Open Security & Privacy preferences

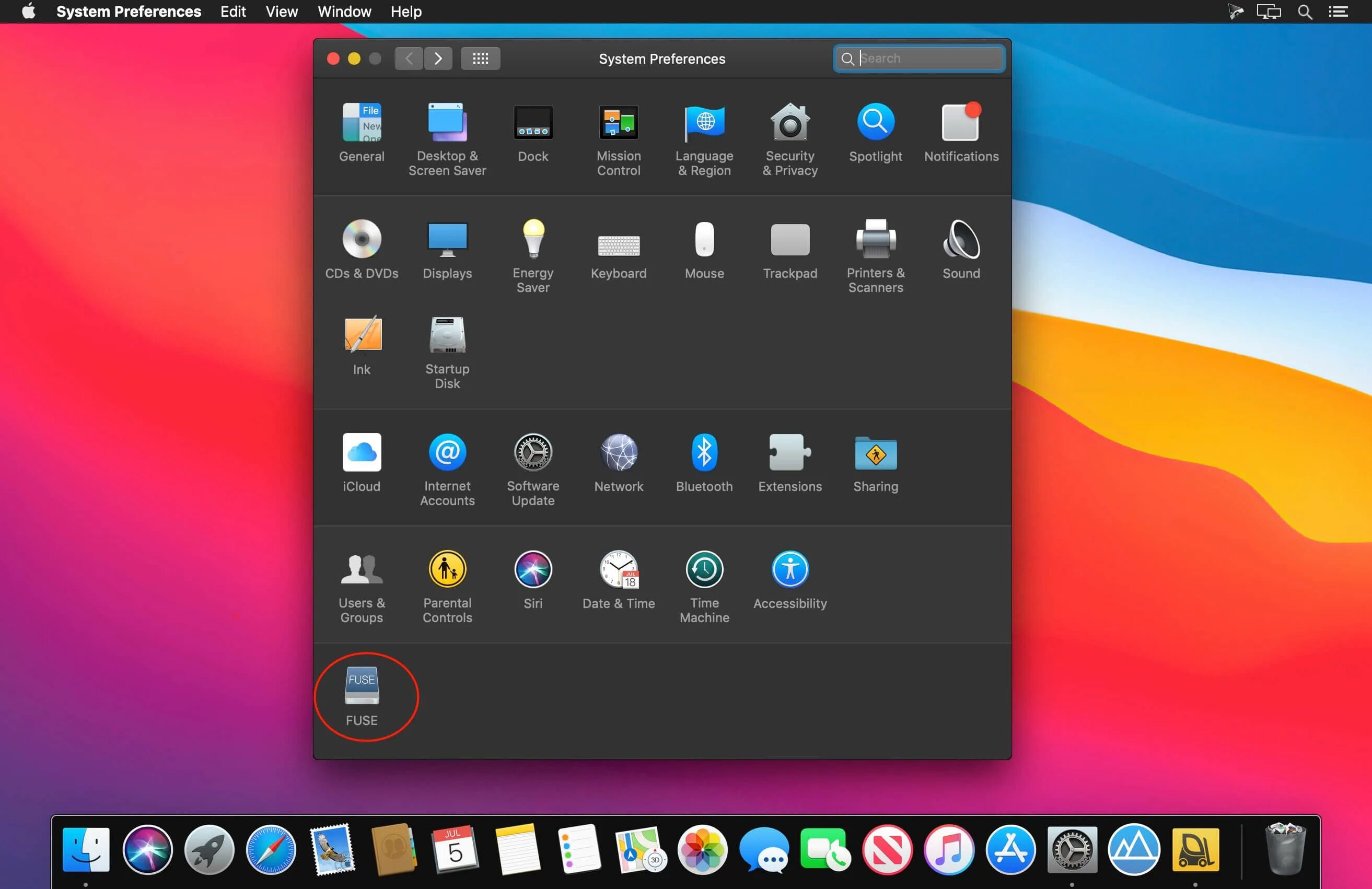(789, 123)
